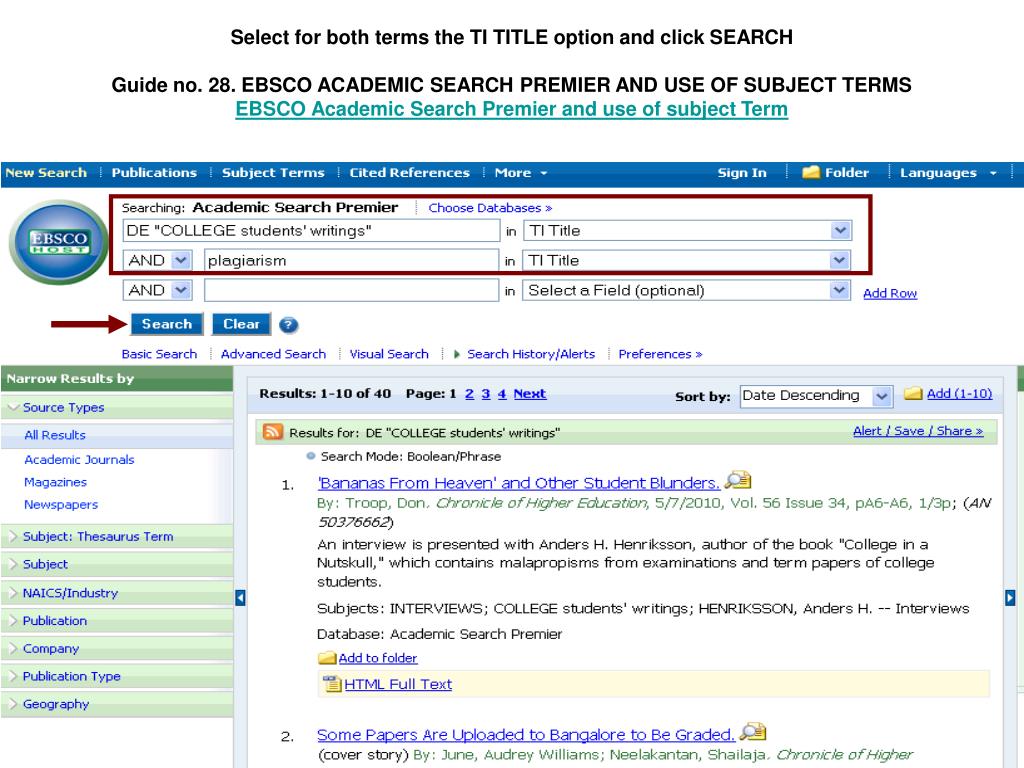Go to results page 2
Image resolution: width=1024 pixels, height=768 pixels.
coord(470,394)
